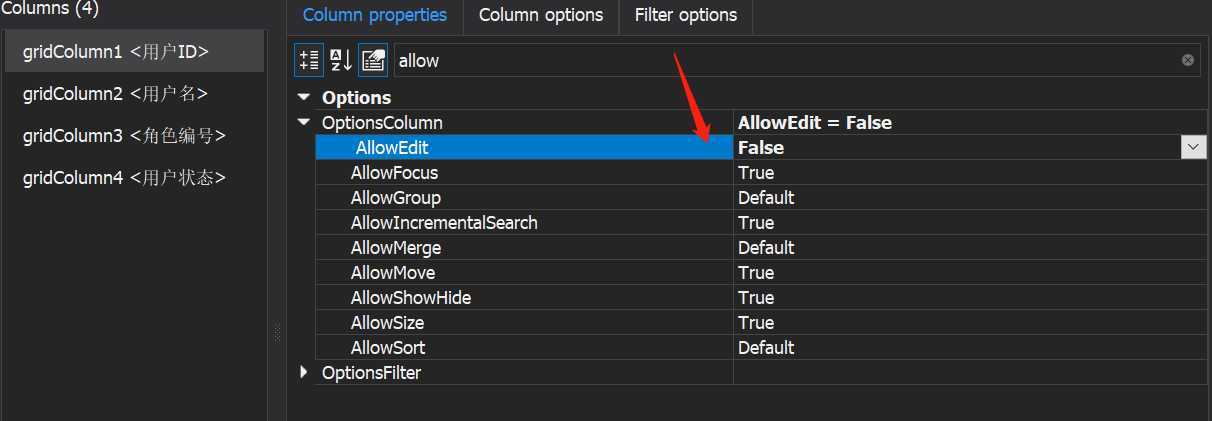Click the property pages icon

click(x=373, y=60)
